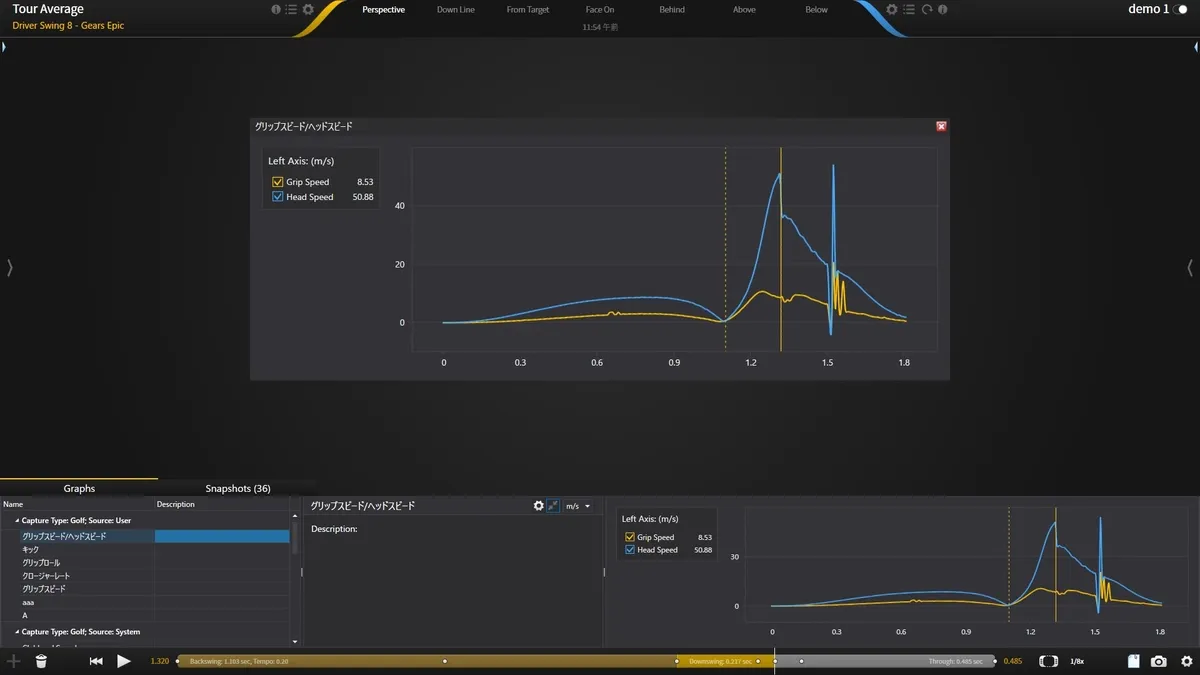The height and width of the screenshot is (675, 1200).
Task: Expand Capture Type Golf Source System group
Action: click(x=16, y=632)
